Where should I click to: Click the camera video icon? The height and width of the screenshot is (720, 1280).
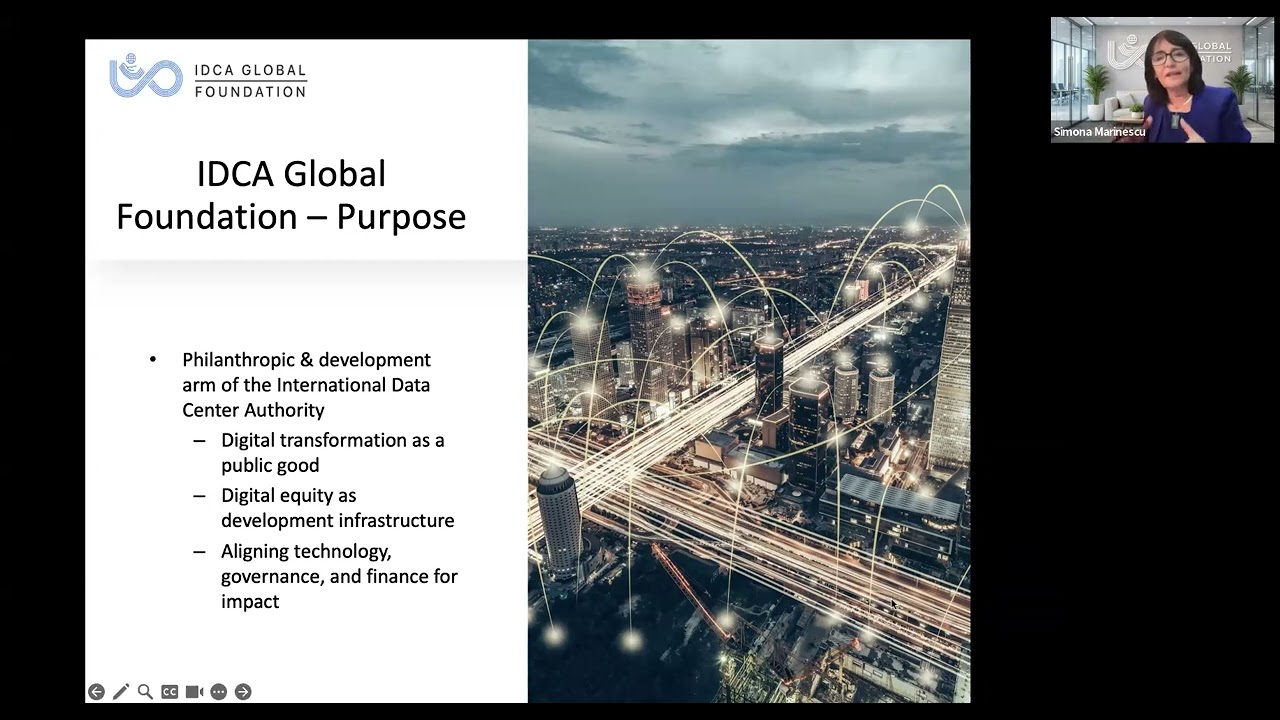[x=194, y=692]
